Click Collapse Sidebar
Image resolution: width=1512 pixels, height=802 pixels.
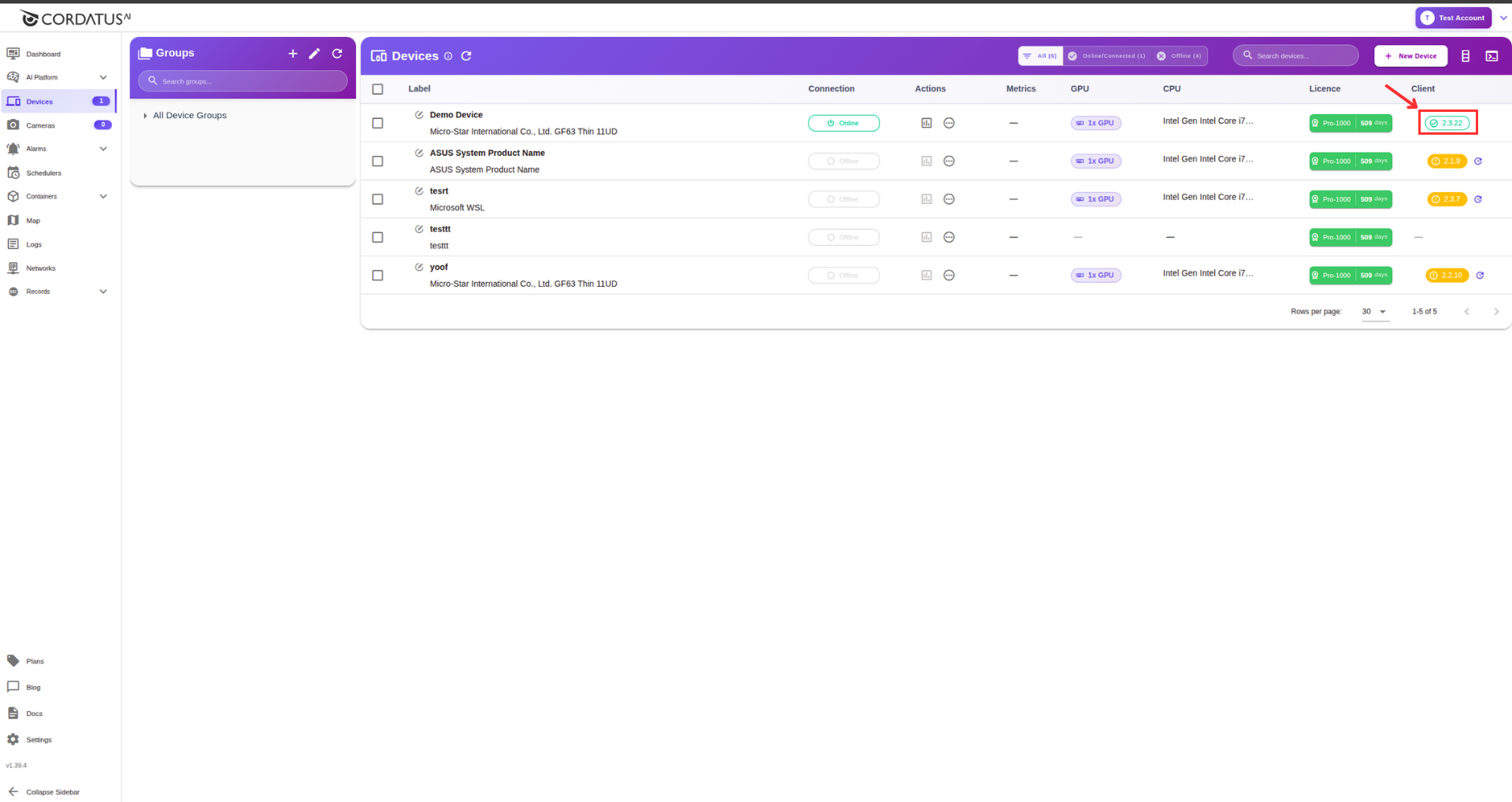pyautogui.click(x=52, y=792)
